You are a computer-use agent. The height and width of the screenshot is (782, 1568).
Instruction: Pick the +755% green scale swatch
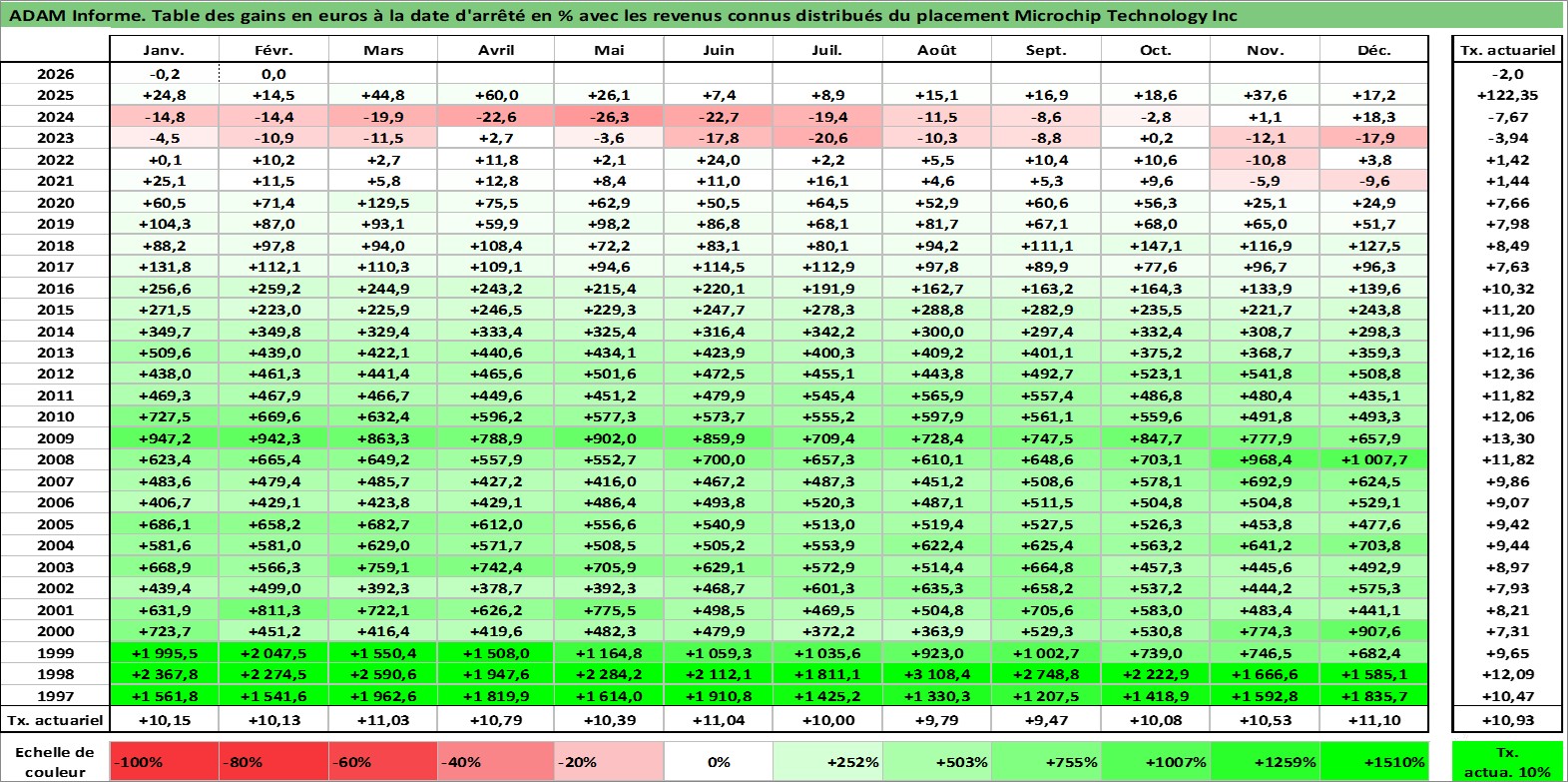1047,761
